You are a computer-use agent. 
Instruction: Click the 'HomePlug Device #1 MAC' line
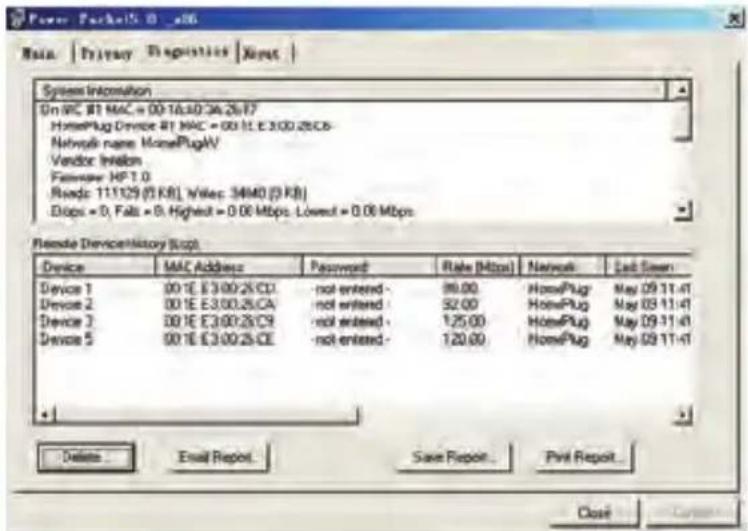point(191,126)
